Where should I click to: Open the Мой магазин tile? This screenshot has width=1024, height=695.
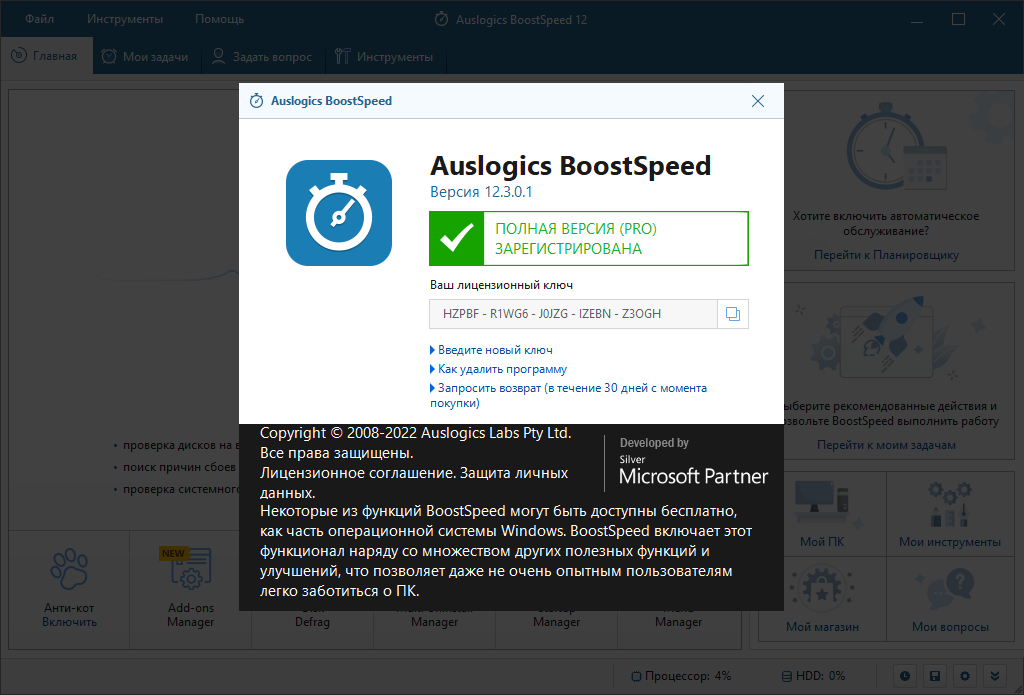(x=822, y=598)
